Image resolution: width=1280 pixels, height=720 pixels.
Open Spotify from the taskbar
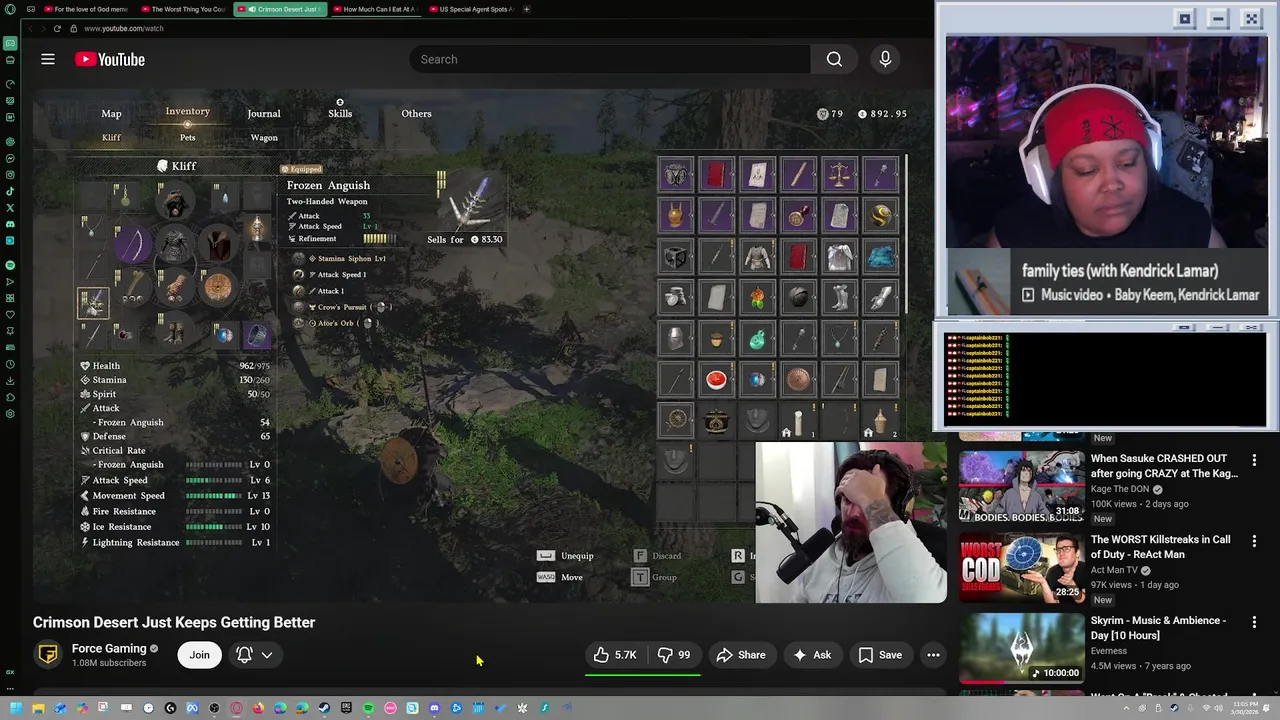[x=368, y=708]
